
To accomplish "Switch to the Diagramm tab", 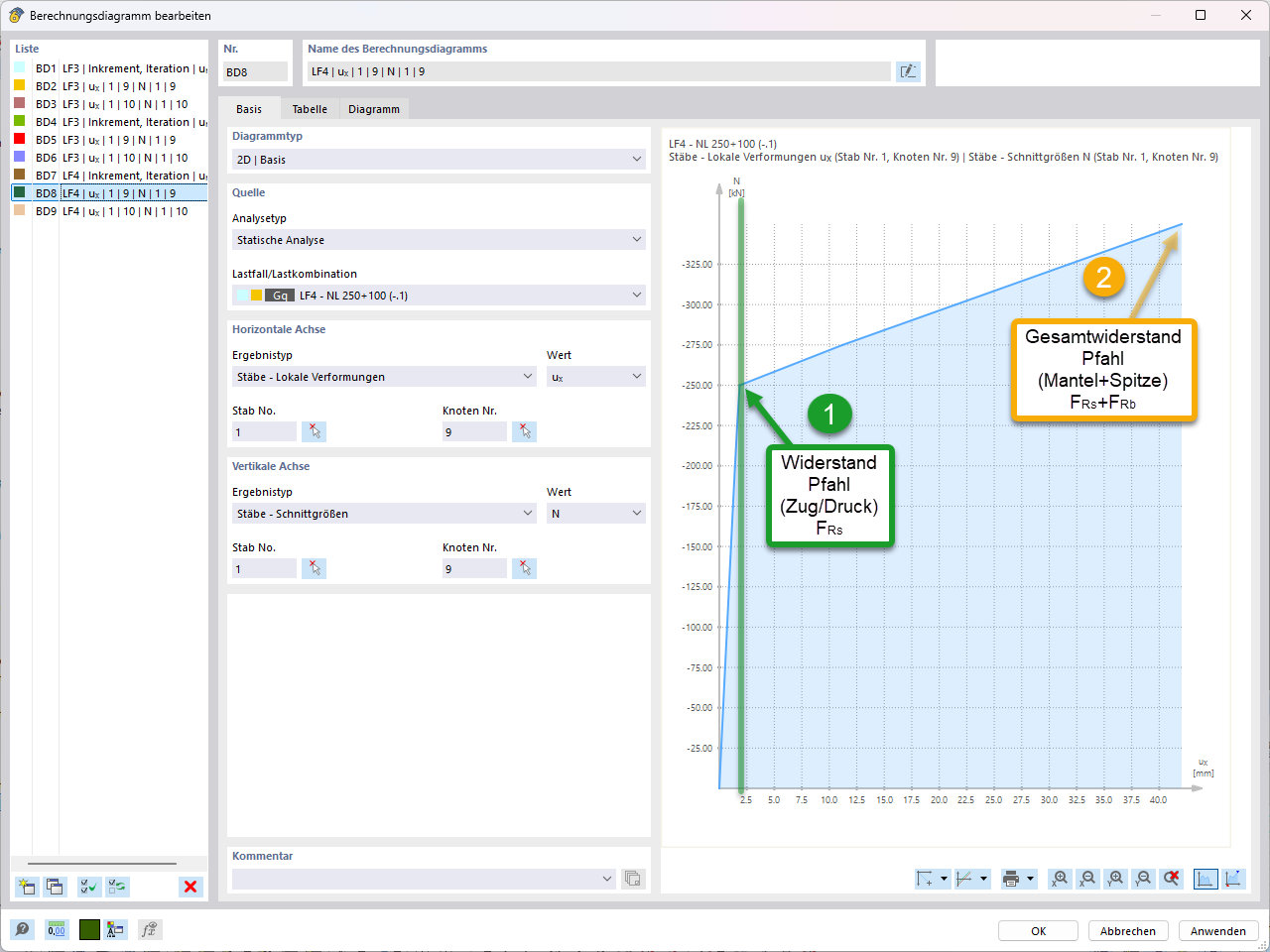I will (374, 109).
